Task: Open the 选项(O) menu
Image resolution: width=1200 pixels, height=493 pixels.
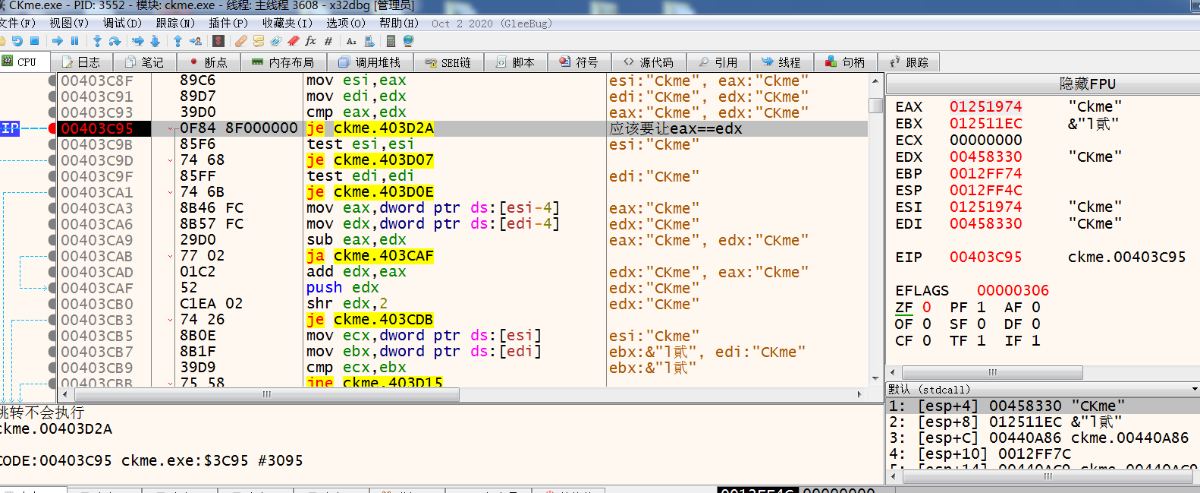Action: (x=345, y=22)
